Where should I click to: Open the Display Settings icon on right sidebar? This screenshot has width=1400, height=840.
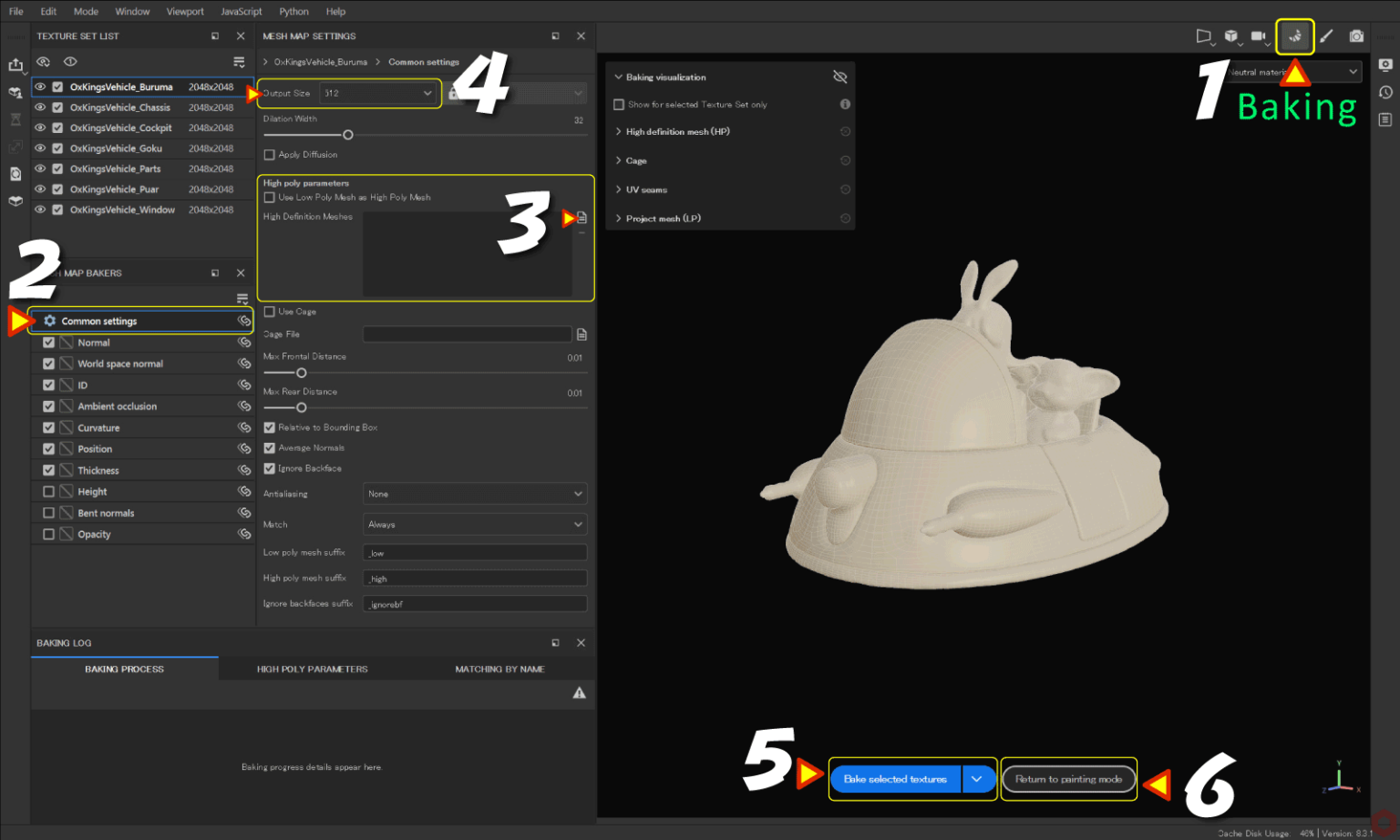tap(1386, 65)
